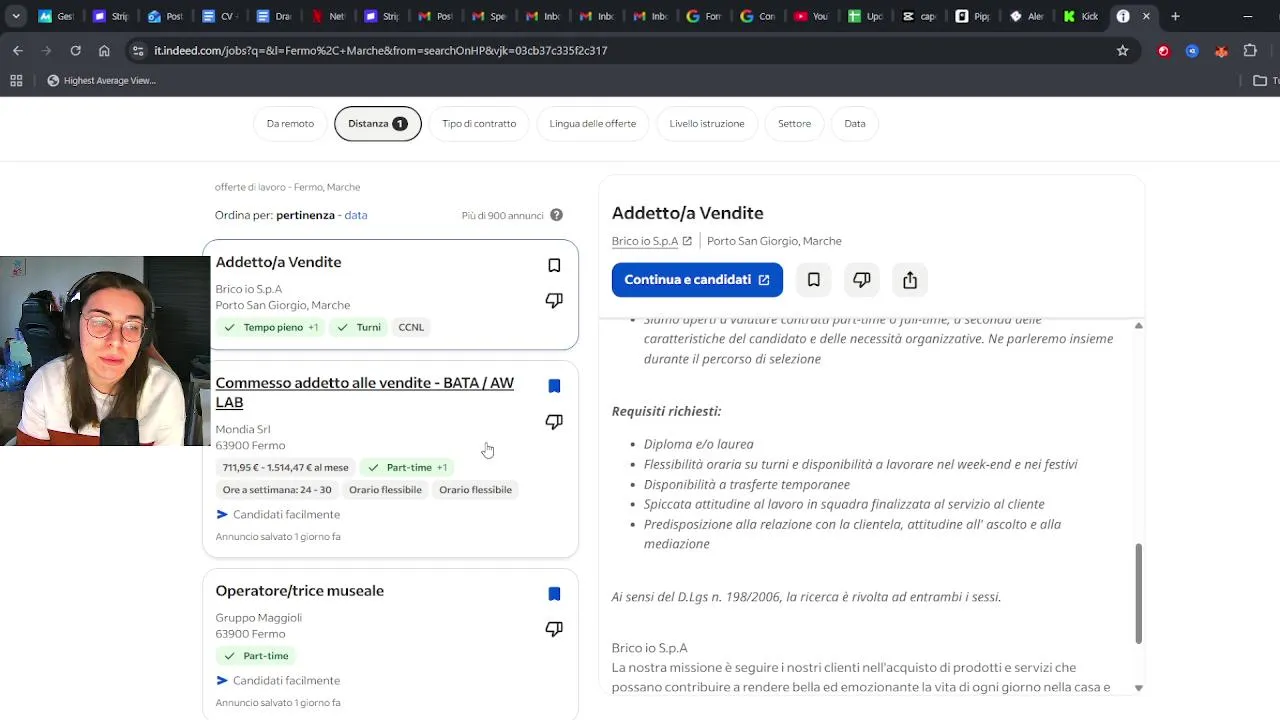Close the active Indeed tab
Viewport: 1280px width, 720px height.
point(1146,16)
